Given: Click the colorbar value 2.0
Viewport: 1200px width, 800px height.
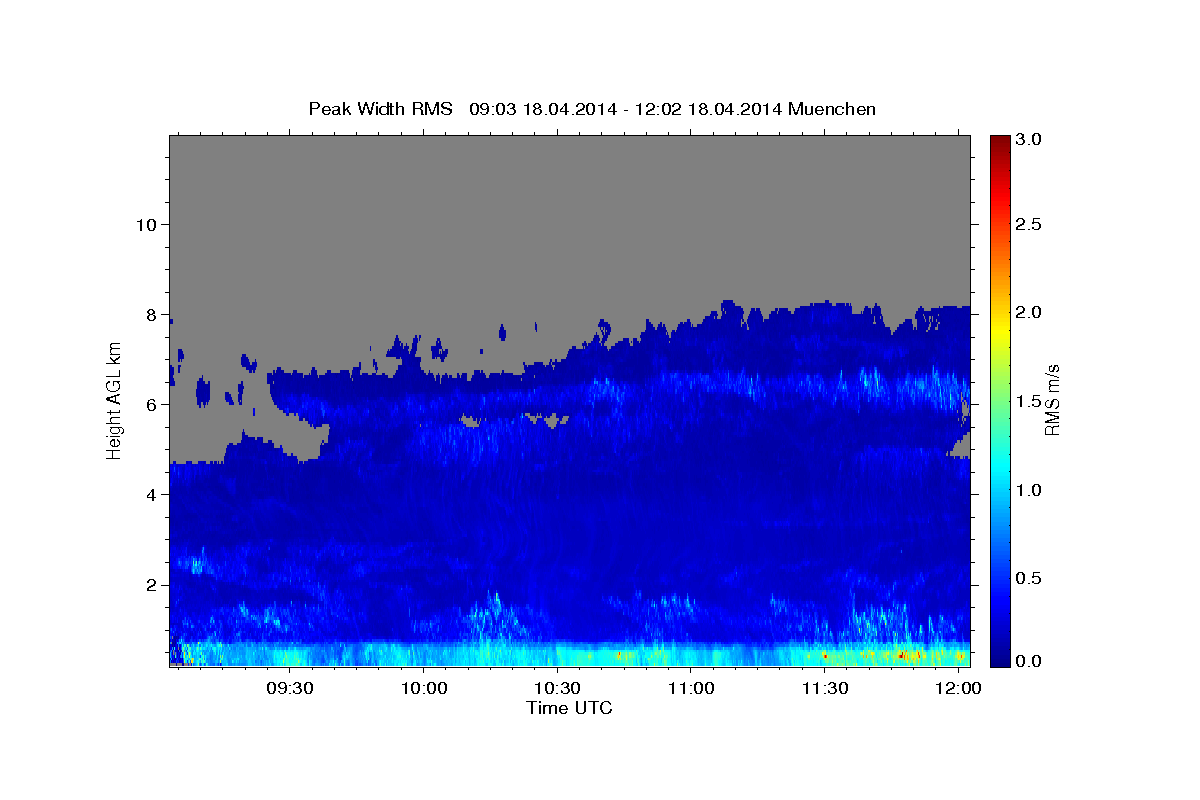Looking at the screenshot, I should click(1029, 312).
